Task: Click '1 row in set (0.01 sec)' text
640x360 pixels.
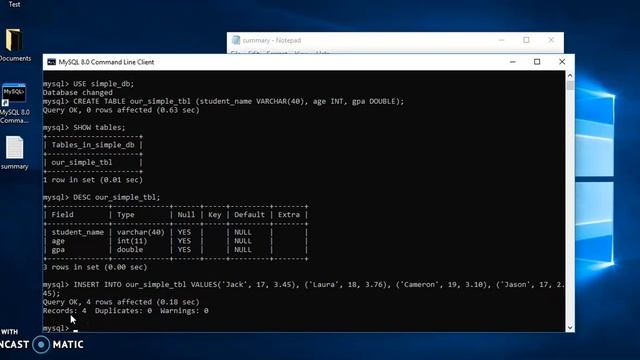Action: 93,180
